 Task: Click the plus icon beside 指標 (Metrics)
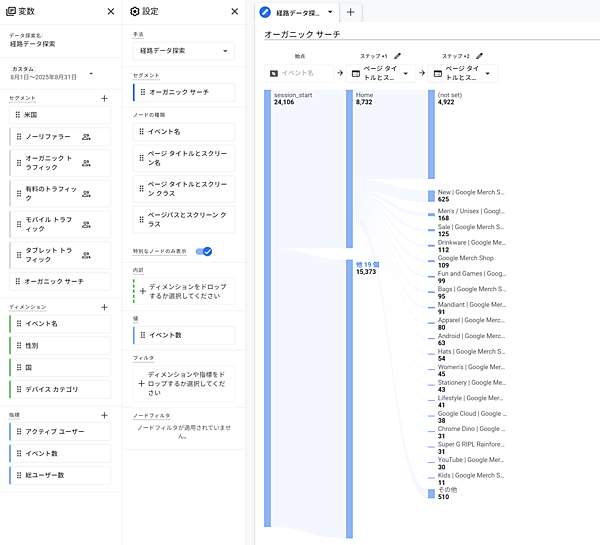click(x=105, y=414)
